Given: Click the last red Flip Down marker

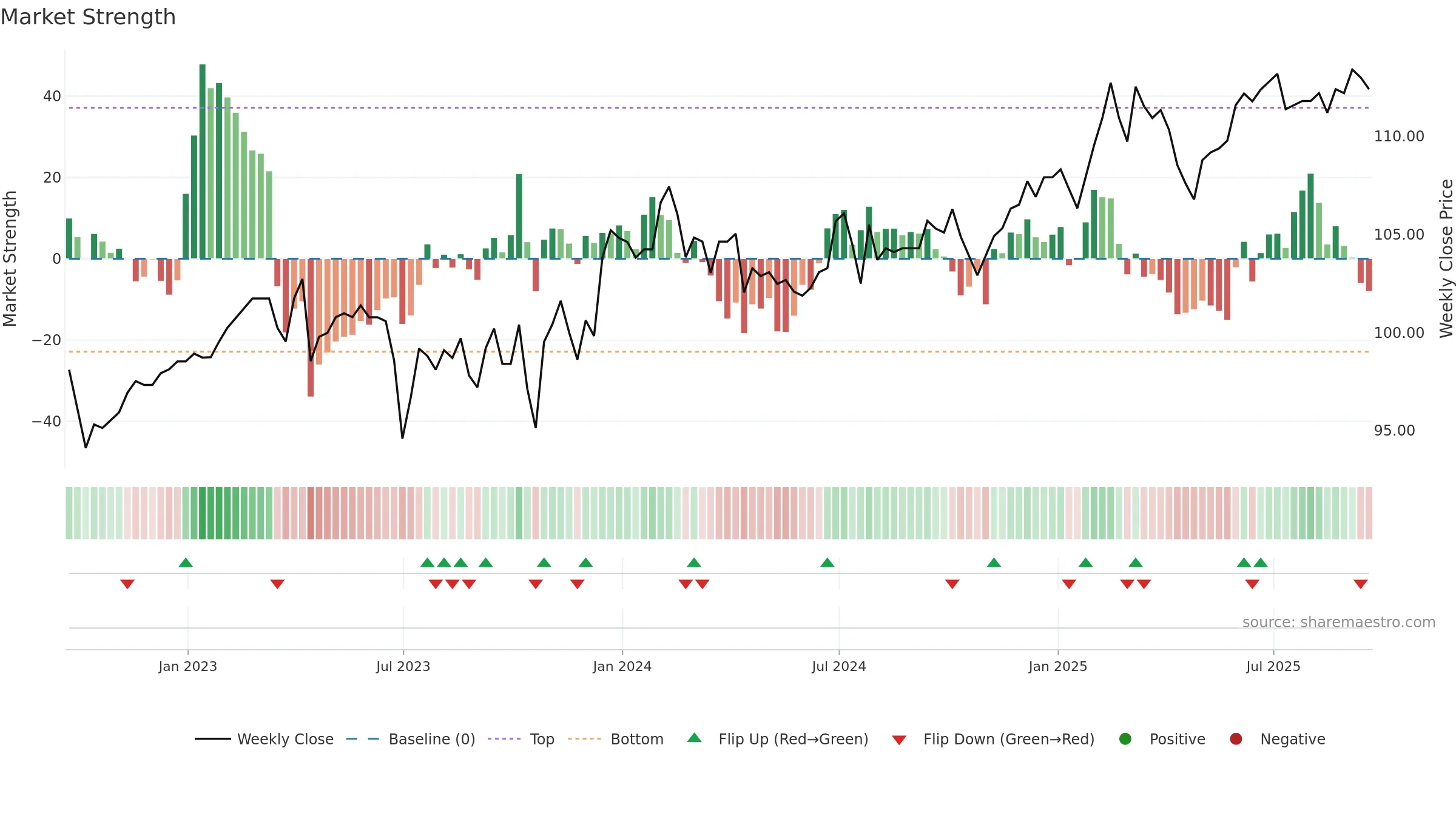Looking at the screenshot, I should click(1360, 584).
